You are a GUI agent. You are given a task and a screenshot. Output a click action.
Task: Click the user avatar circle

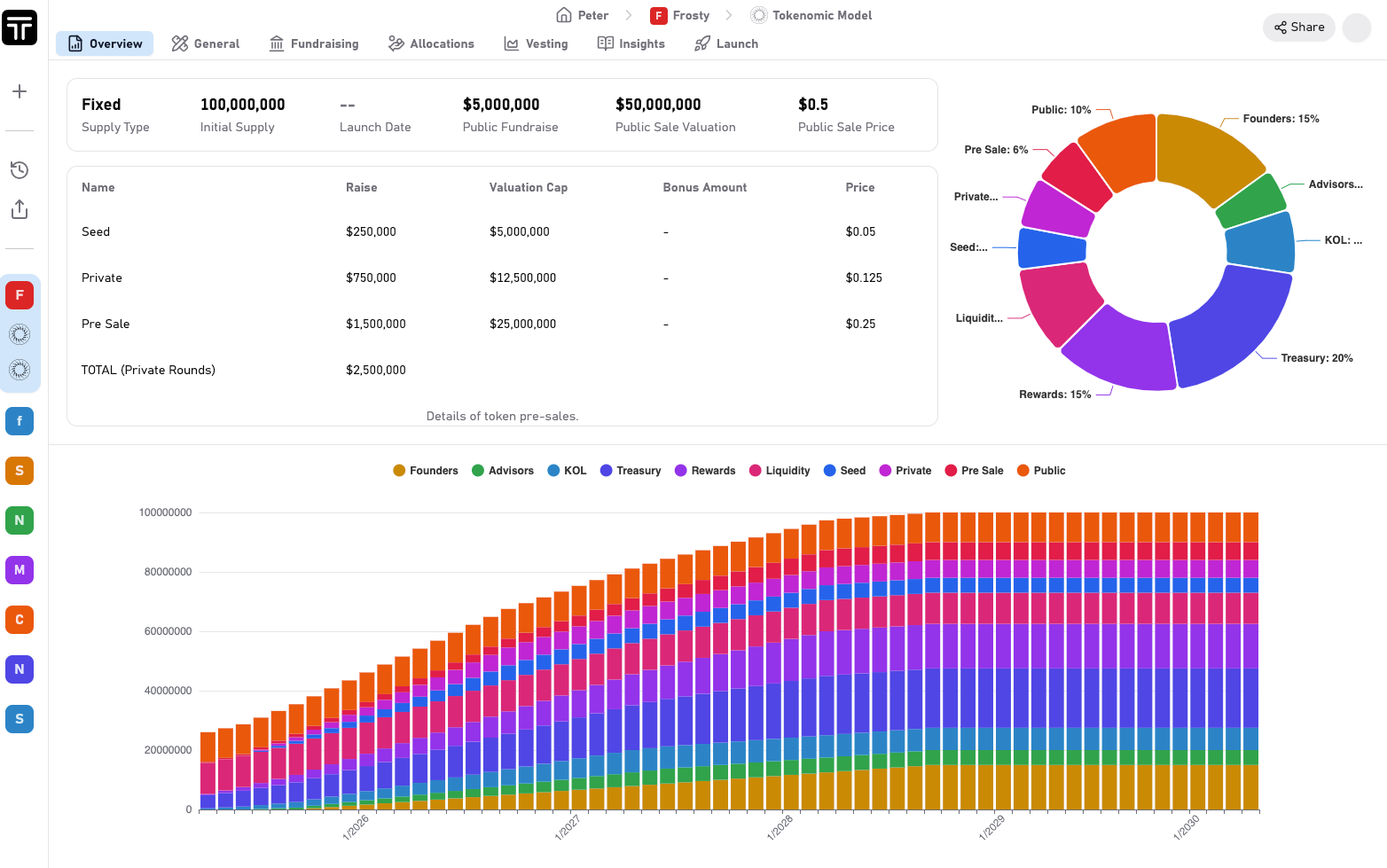[x=1356, y=27]
